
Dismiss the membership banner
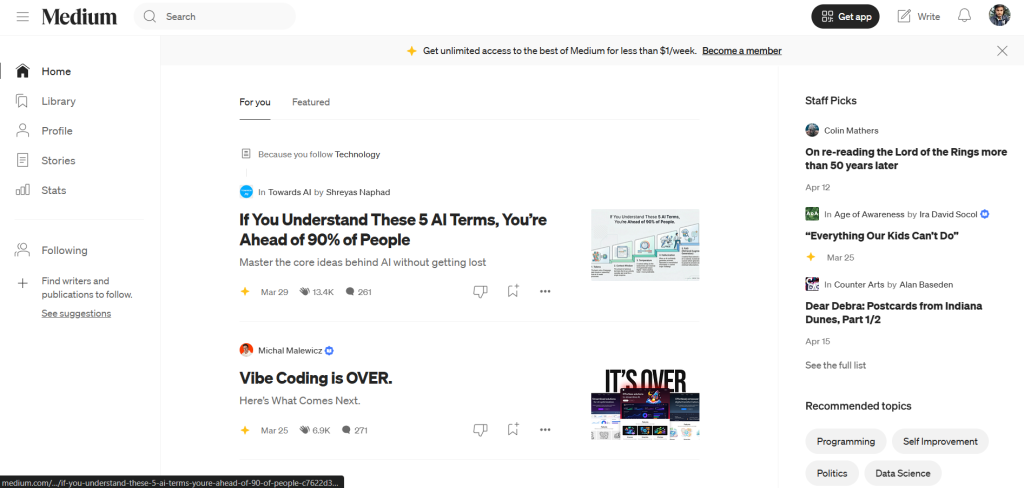[x=1002, y=51]
